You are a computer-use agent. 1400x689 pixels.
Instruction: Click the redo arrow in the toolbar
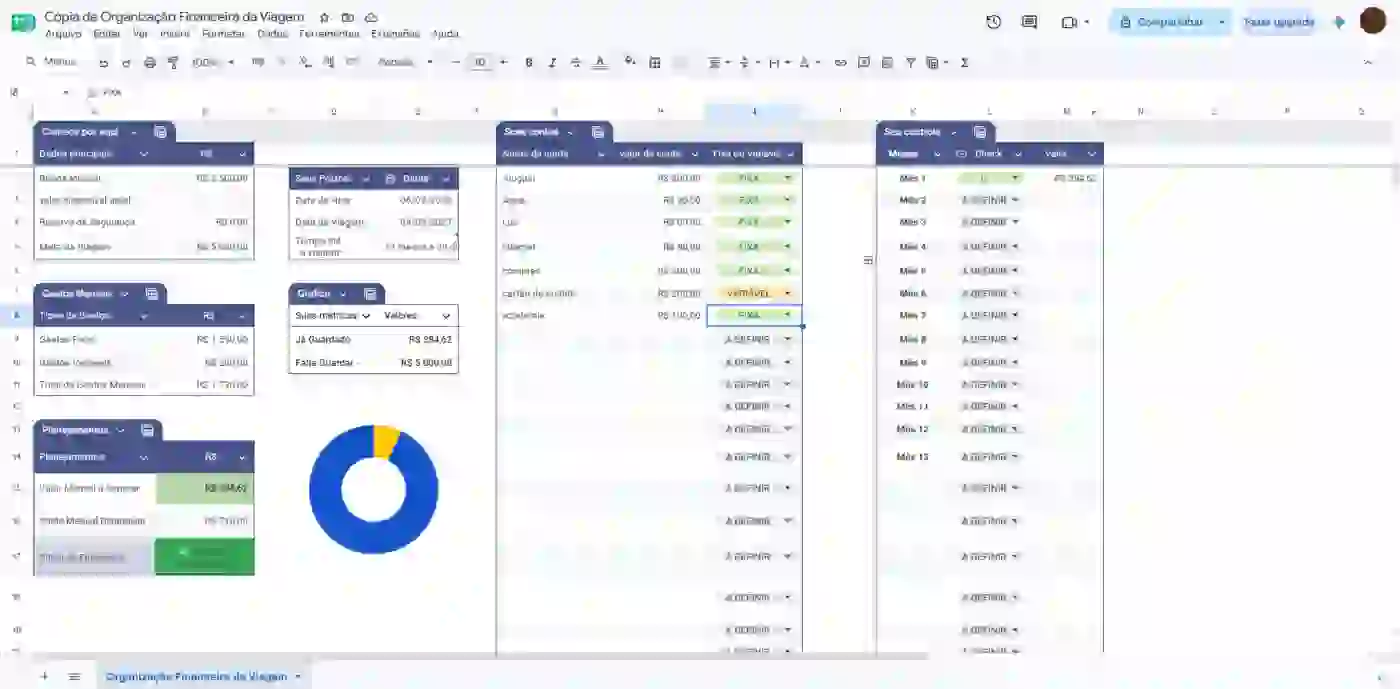click(126, 62)
